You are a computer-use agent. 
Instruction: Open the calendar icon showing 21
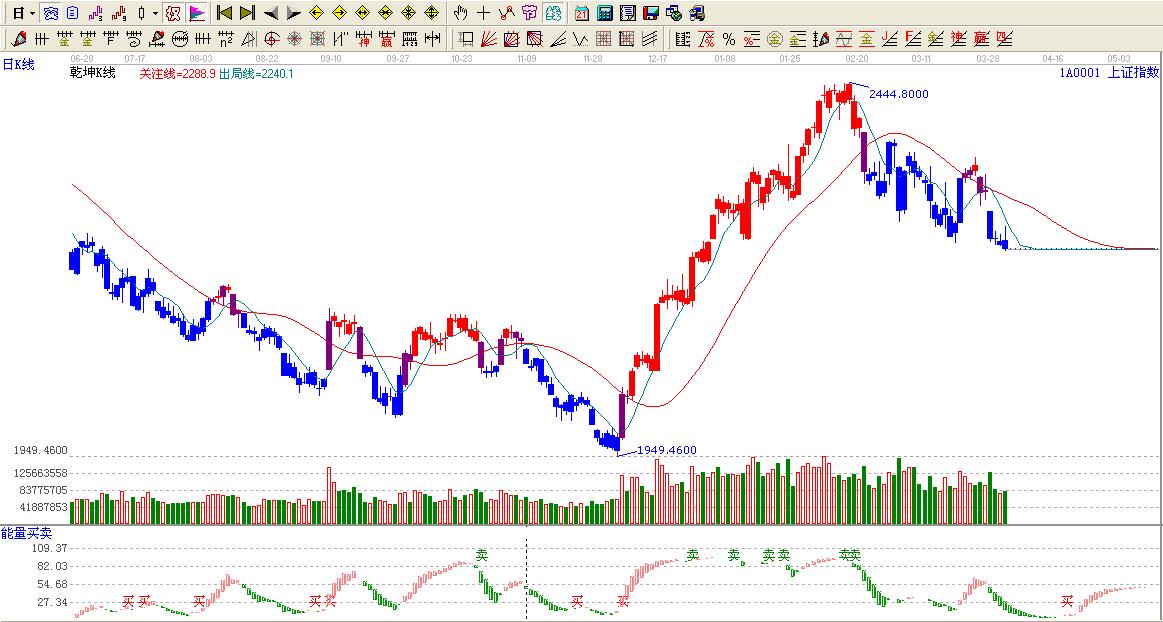pos(581,13)
